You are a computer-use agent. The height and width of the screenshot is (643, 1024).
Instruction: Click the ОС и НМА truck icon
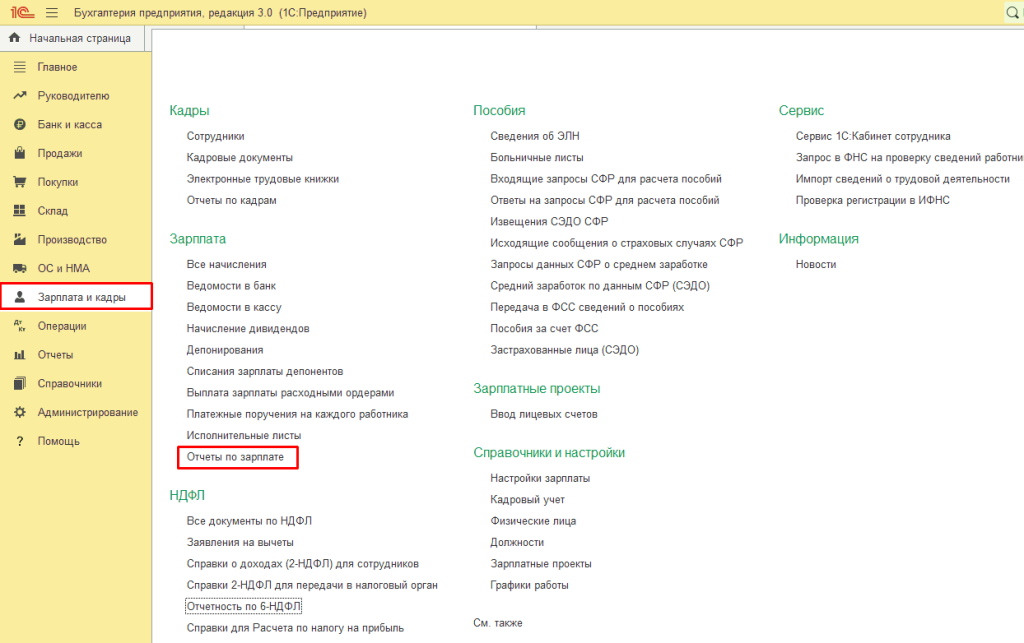[18, 269]
